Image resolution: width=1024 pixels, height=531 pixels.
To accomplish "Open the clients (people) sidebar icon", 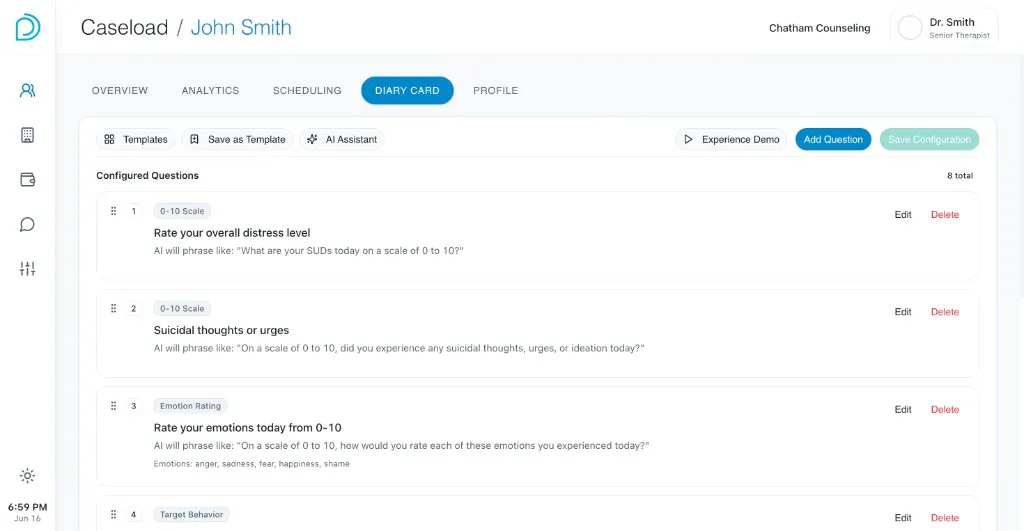I will 27,90.
